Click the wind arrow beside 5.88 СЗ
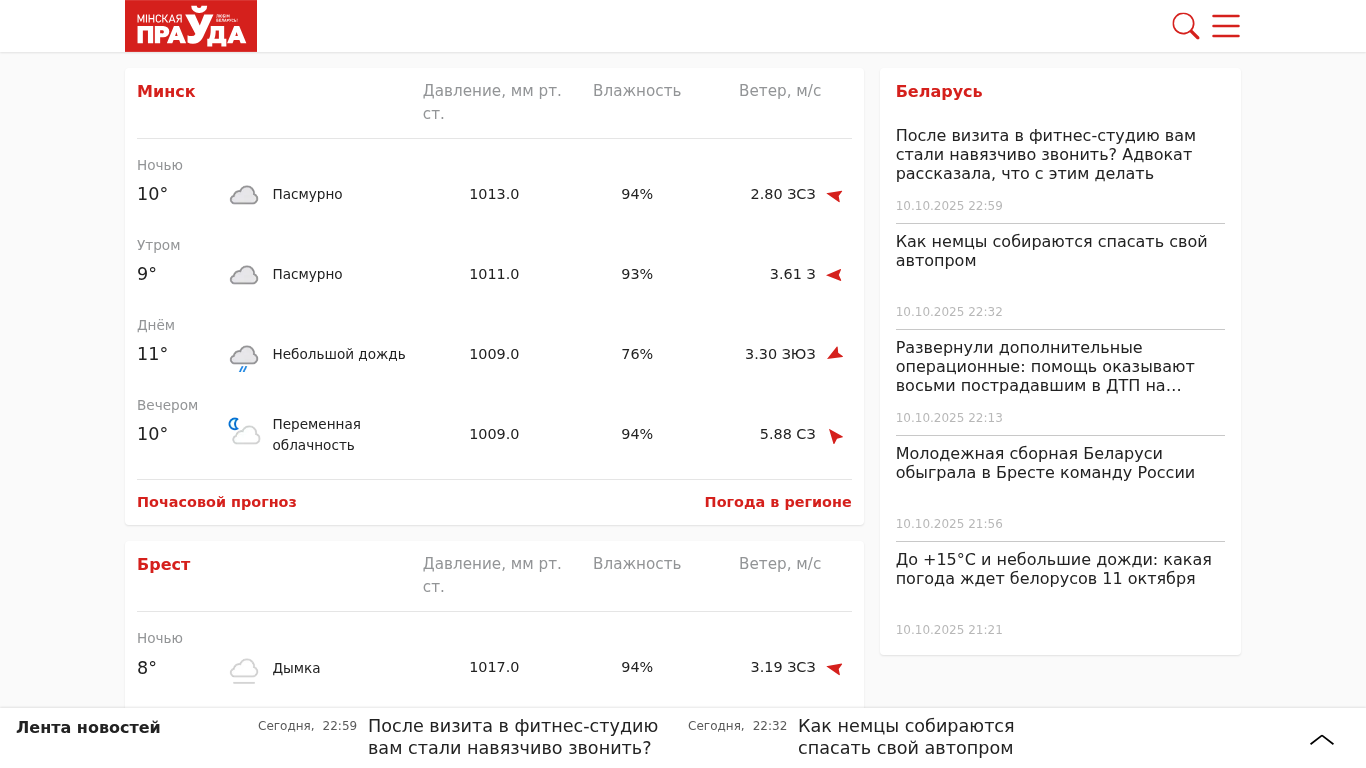 point(835,436)
